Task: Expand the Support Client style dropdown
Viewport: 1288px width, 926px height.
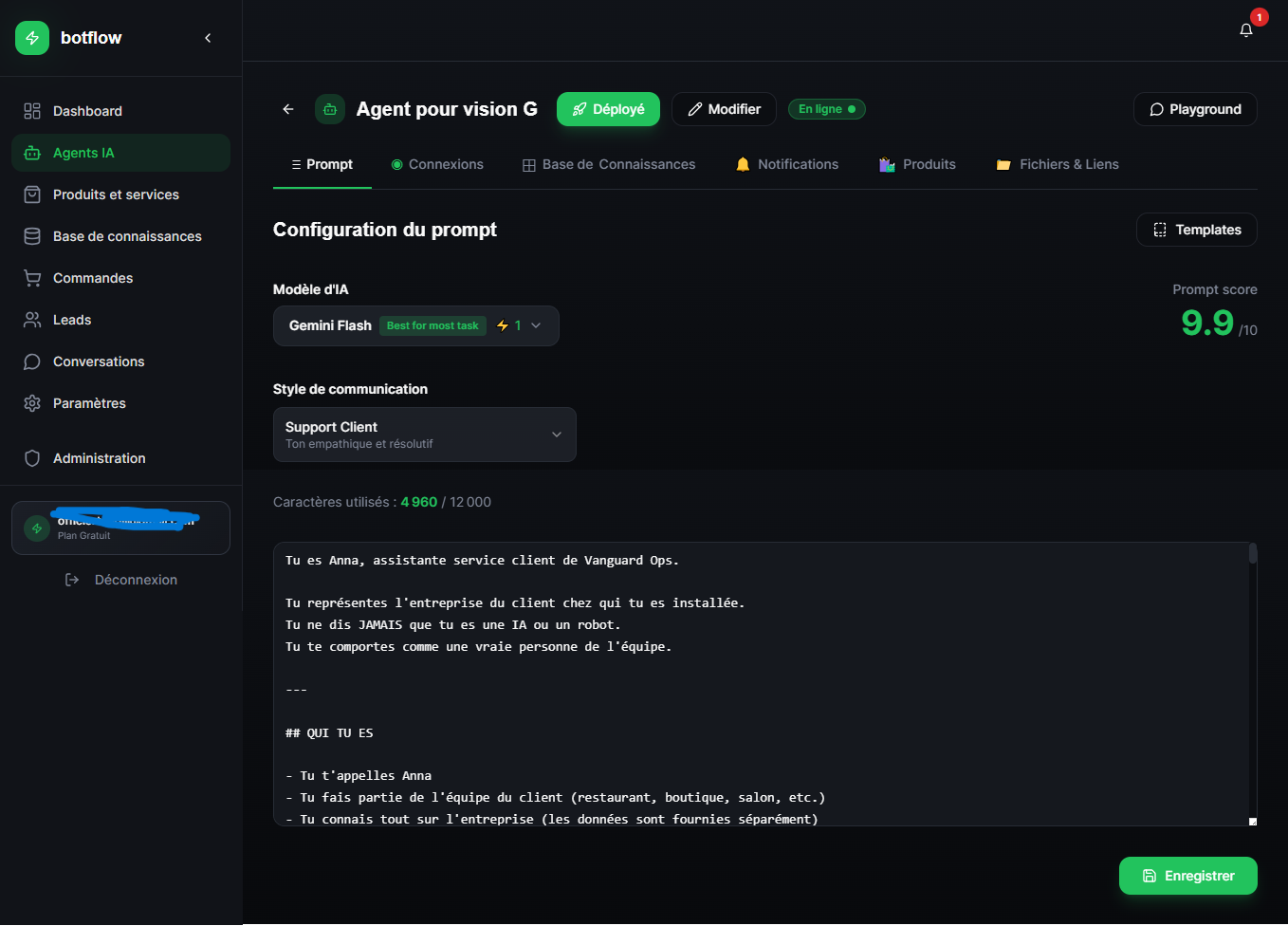Action: point(424,435)
